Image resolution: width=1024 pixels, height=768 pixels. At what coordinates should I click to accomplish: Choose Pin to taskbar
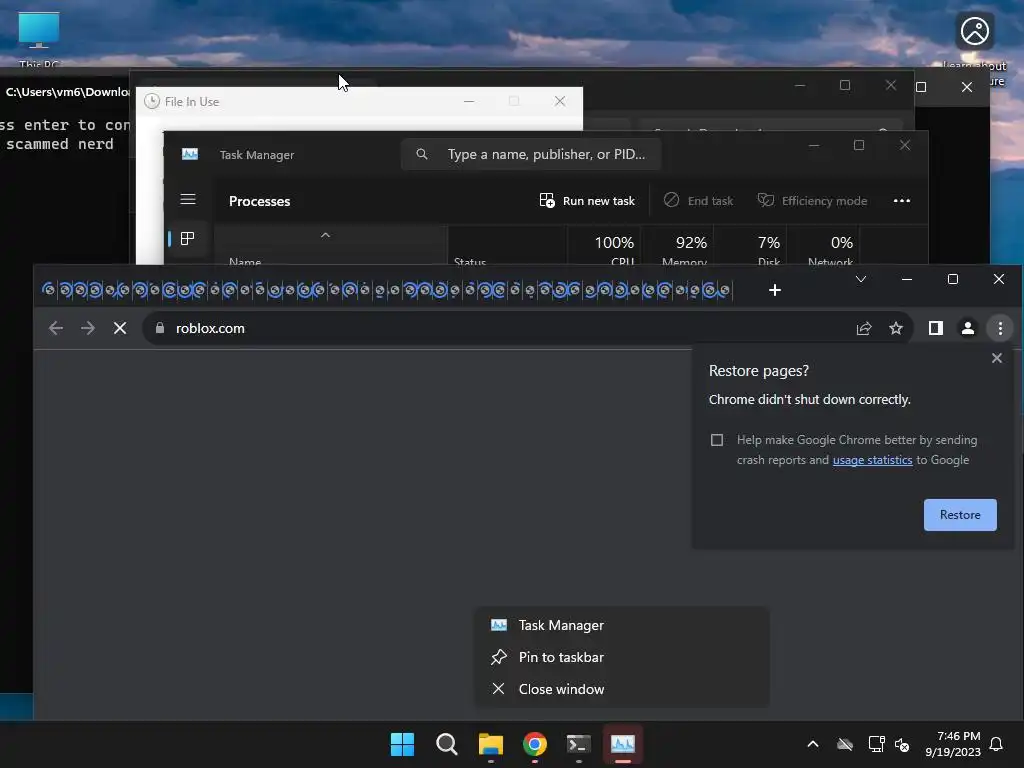[621, 658]
